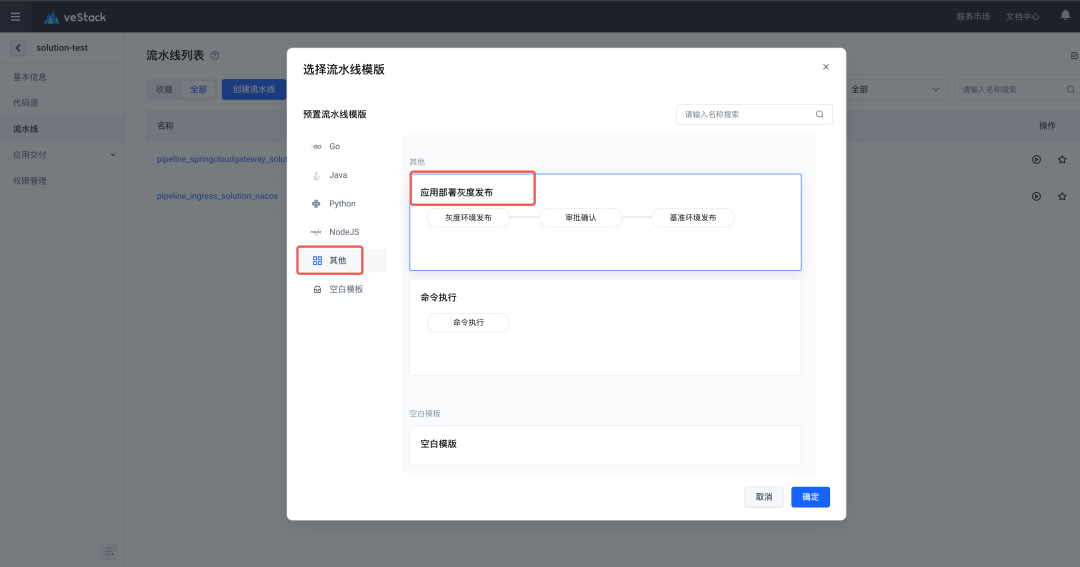Open the 全部 dropdown filter
1080x567 pixels.
click(x=895, y=90)
